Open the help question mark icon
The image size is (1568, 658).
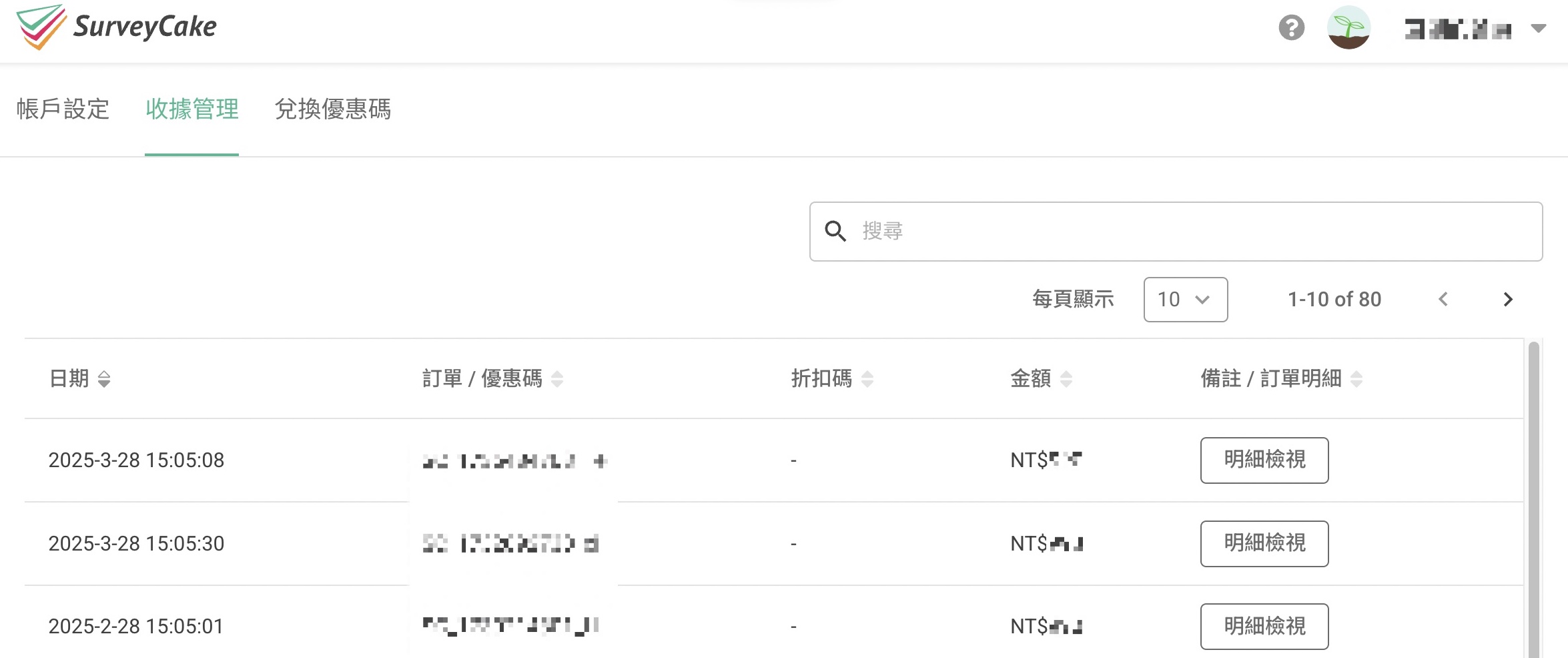coord(1291,28)
